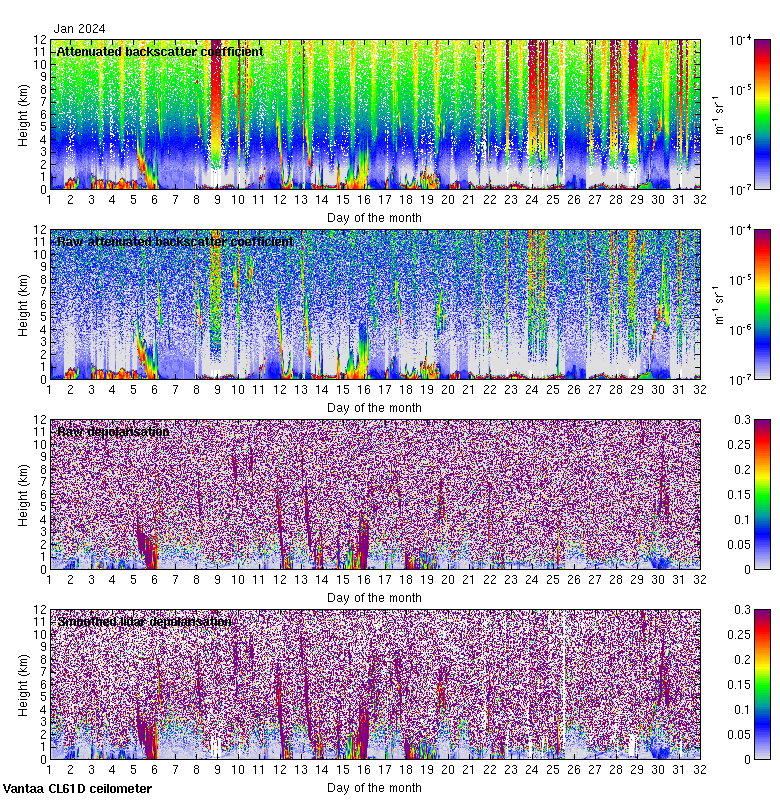
Task: Click the 0.25 tick on smoothed depolarisation colorbar
Action: 738,634
